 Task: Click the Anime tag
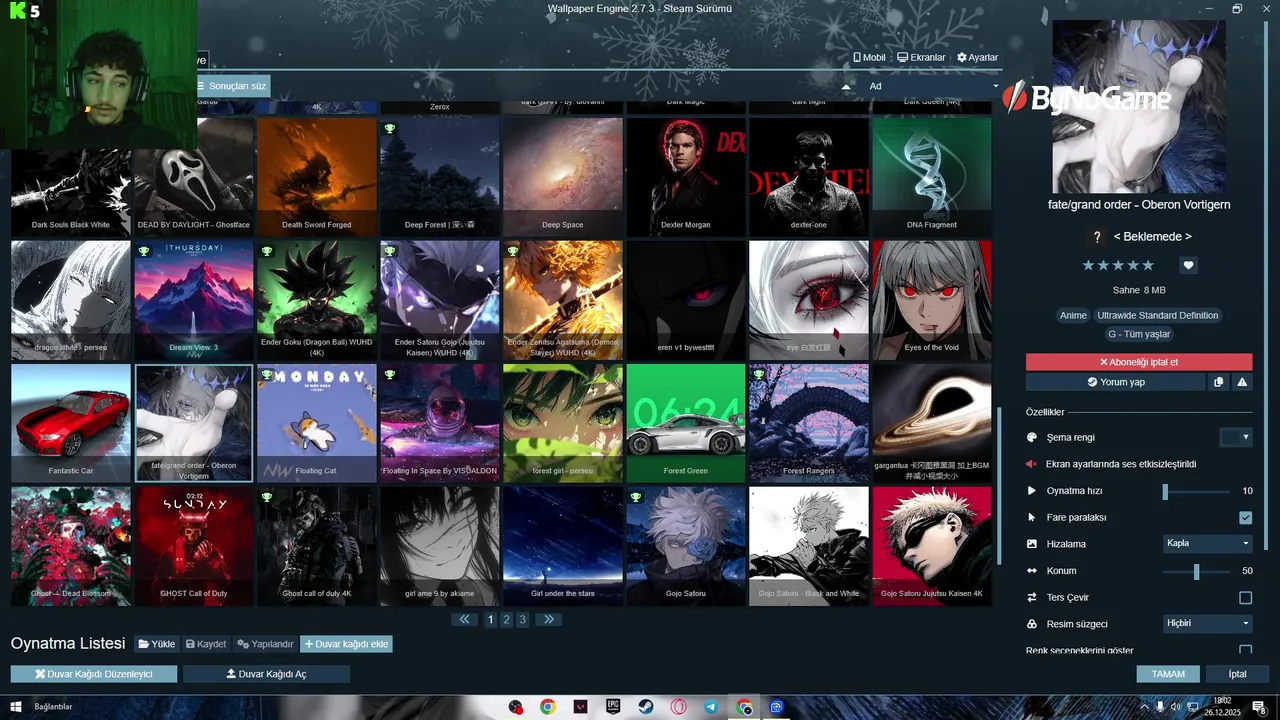(1073, 315)
